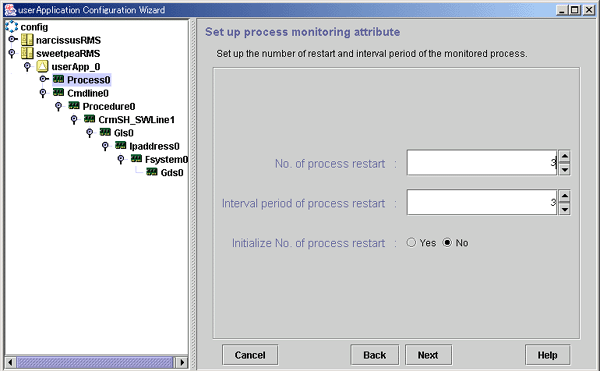Screen dimensions: 600x371
Task: Click the Next button
Action: click(x=428, y=355)
